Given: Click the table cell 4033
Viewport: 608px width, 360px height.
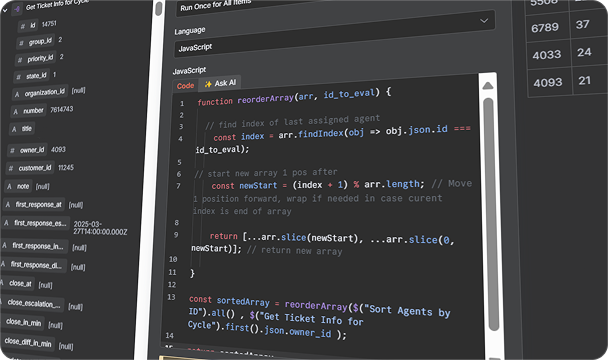Looking at the screenshot, I should click(x=547, y=55).
